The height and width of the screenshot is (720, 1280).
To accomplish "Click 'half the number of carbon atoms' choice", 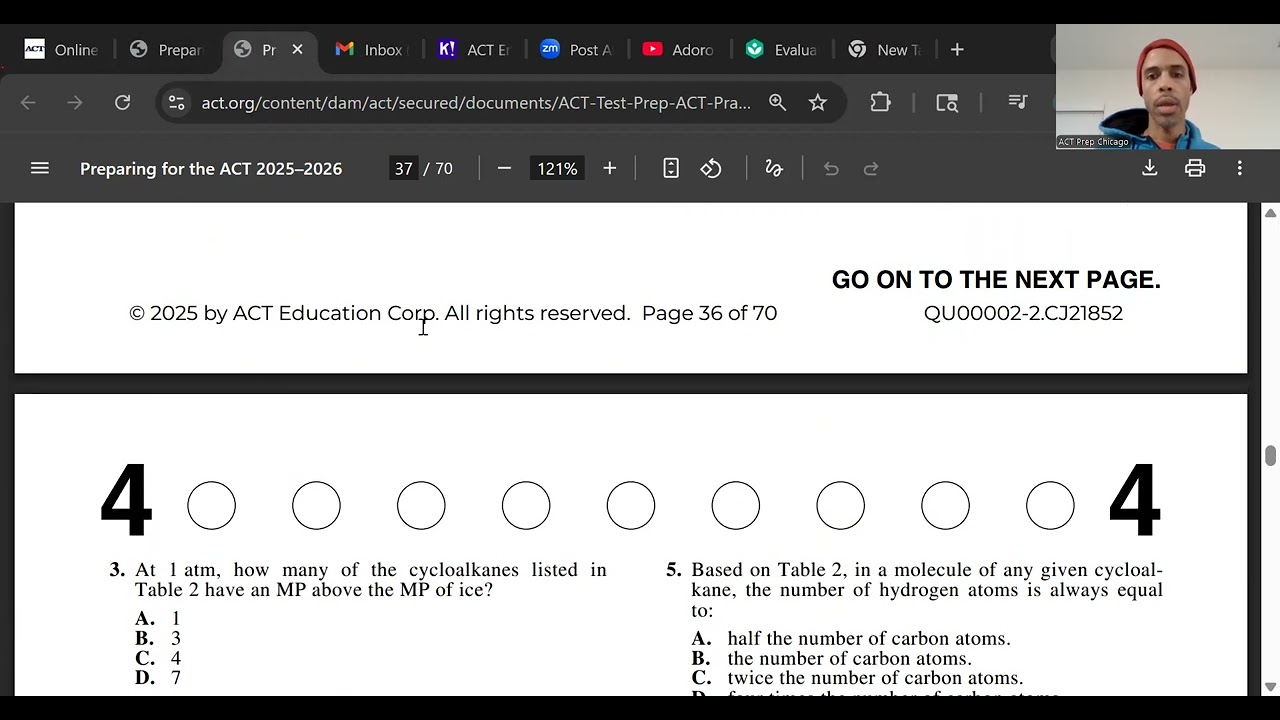I will coord(851,638).
